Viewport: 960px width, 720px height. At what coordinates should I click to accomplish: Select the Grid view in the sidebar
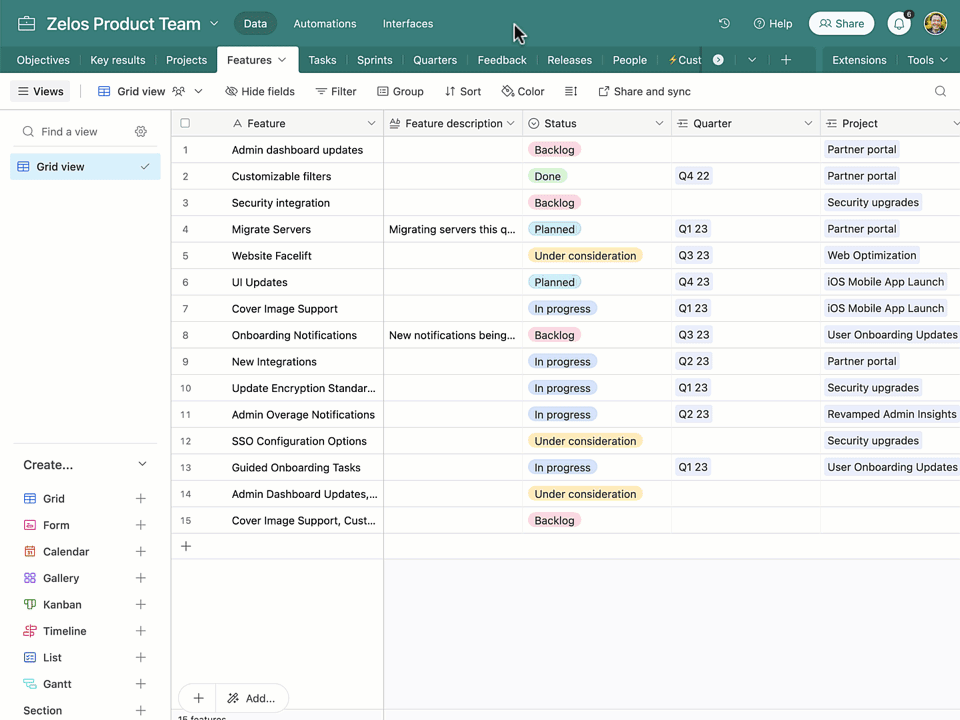point(60,167)
